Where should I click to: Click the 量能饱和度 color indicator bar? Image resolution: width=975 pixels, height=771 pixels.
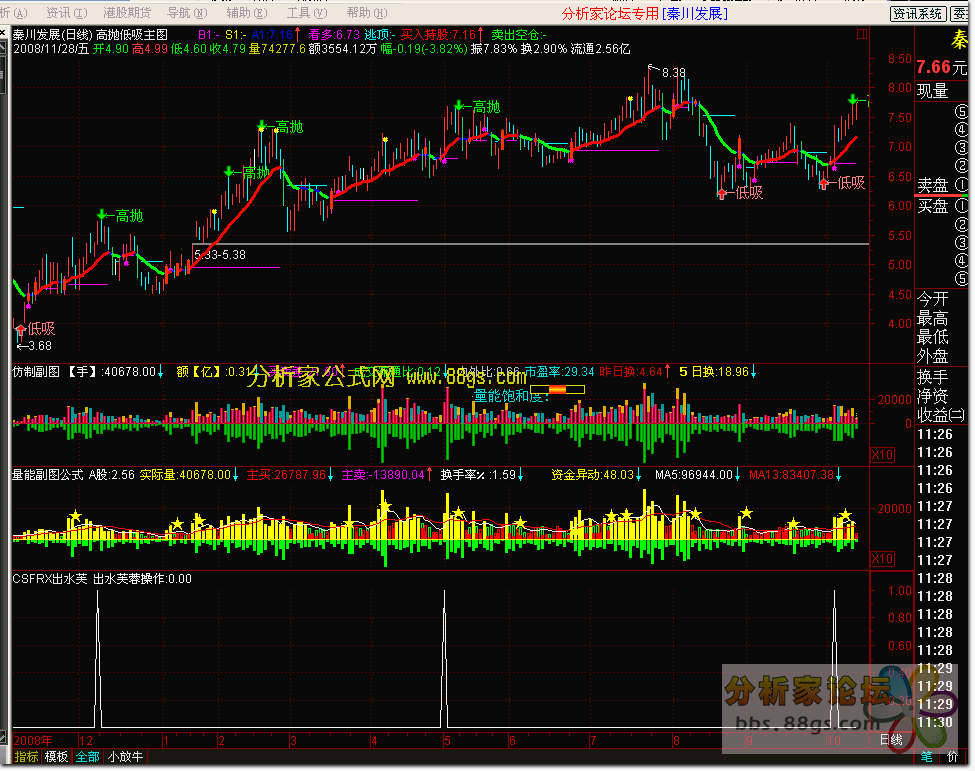pyautogui.click(x=557, y=390)
